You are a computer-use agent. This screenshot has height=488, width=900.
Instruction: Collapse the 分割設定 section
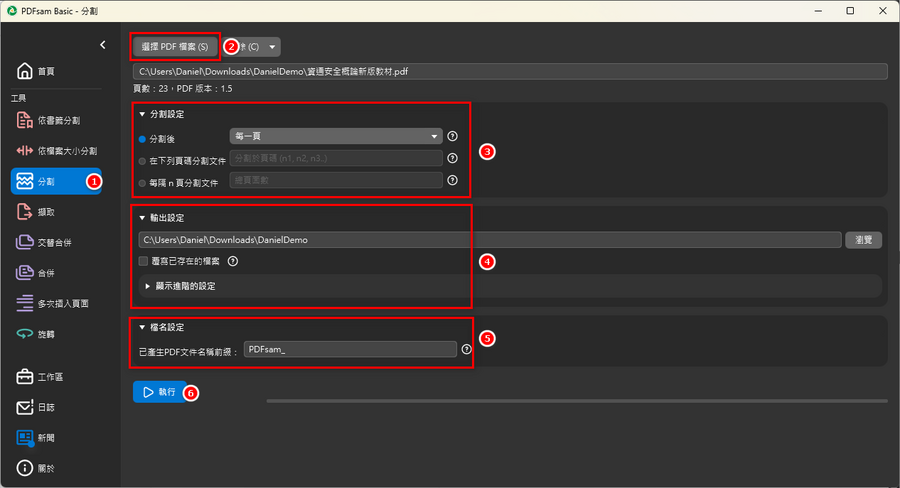tap(142, 114)
